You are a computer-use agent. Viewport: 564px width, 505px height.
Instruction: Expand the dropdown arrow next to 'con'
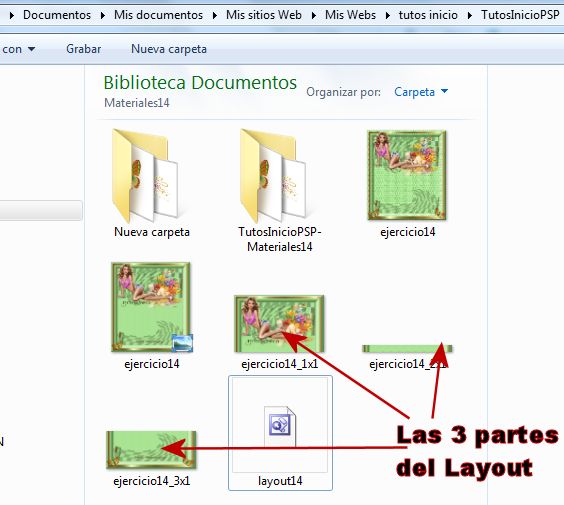point(32,49)
